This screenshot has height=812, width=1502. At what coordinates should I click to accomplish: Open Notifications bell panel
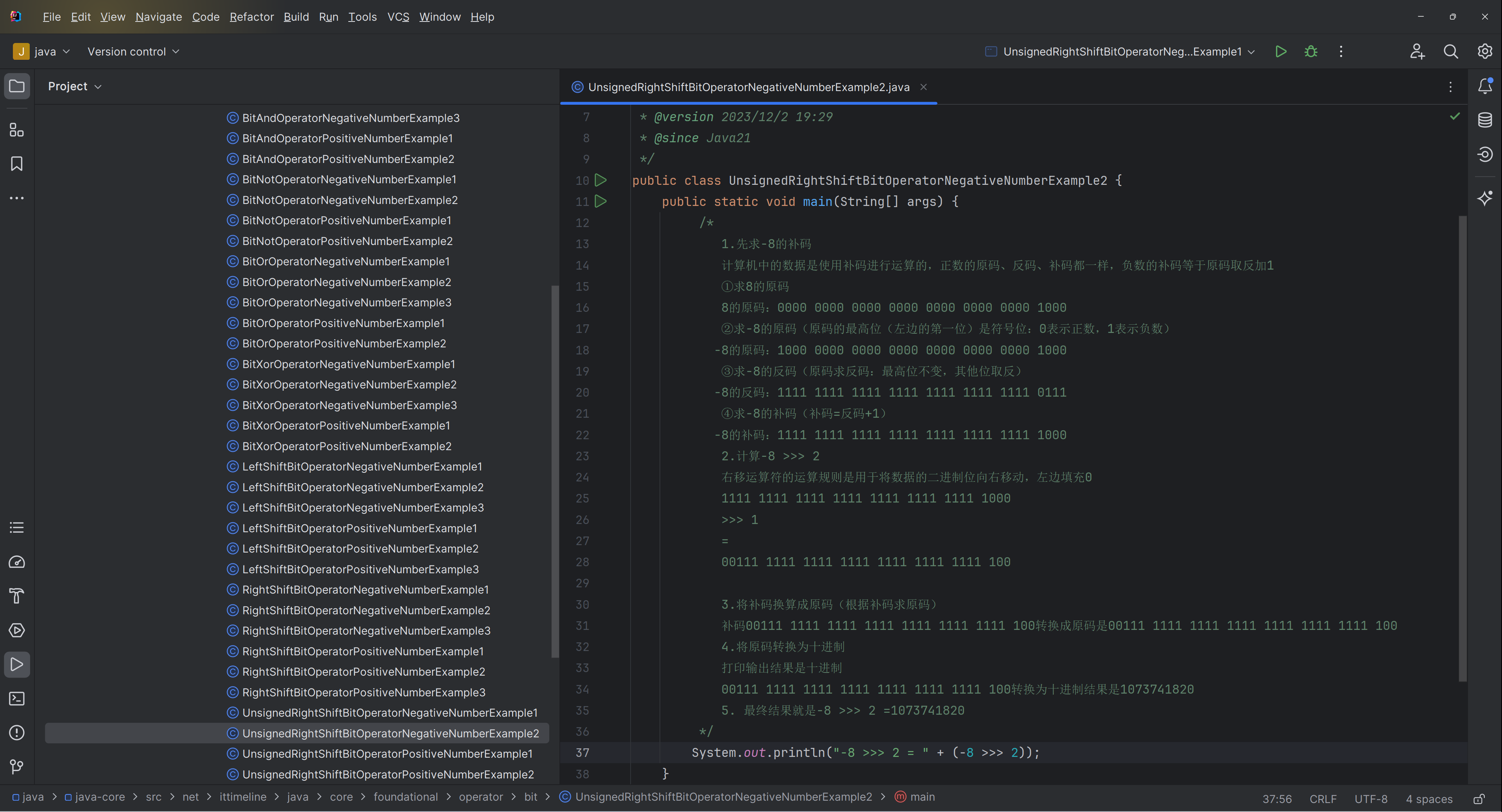[x=1485, y=86]
